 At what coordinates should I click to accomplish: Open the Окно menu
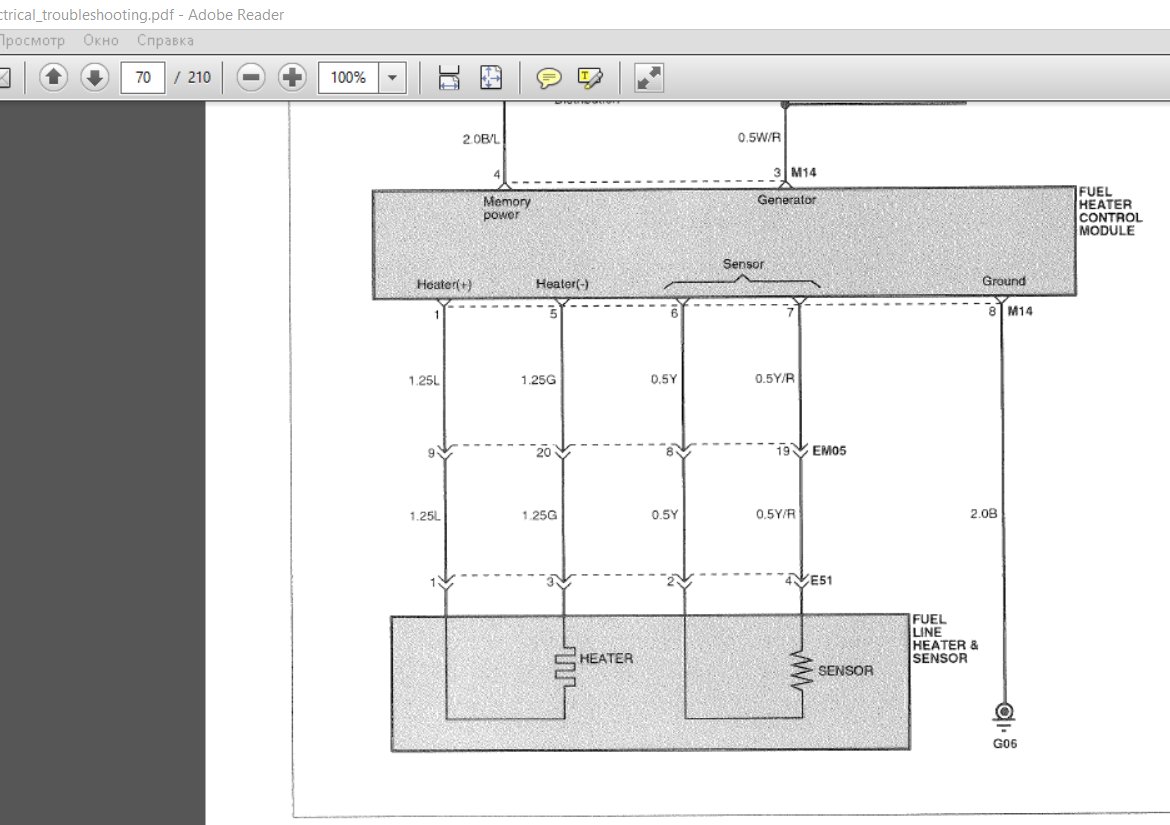coord(101,40)
